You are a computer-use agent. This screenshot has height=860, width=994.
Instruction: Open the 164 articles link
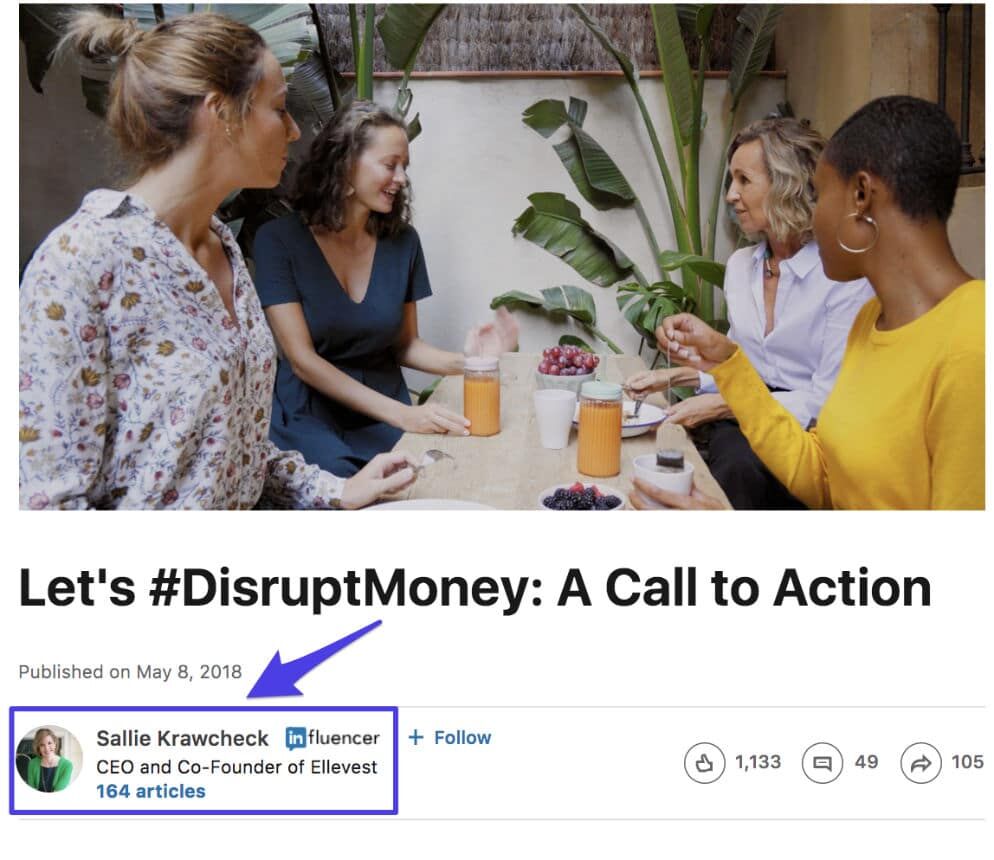pyautogui.click(x=150, y=791)
